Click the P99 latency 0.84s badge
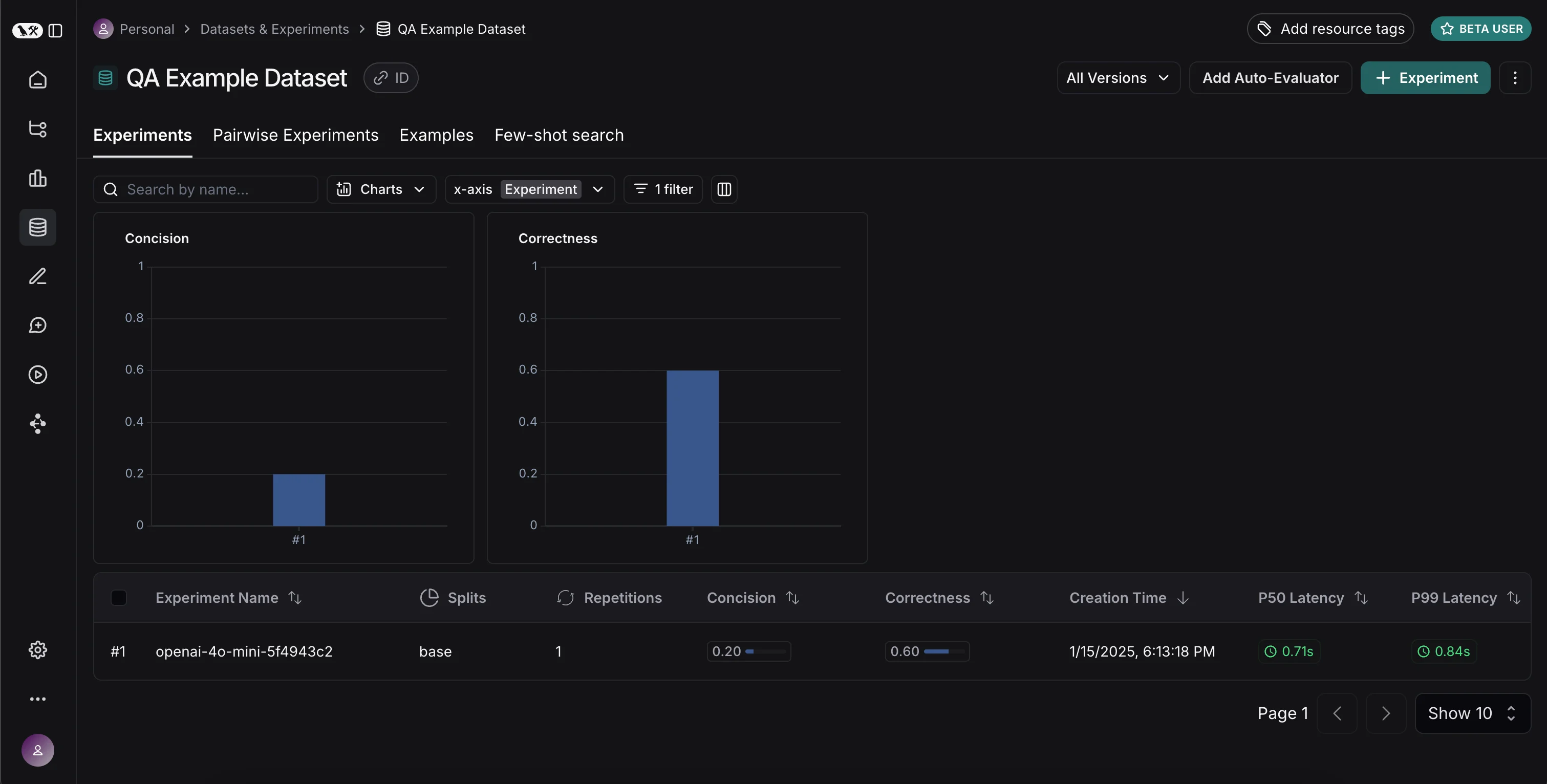1547x784 pixels. click(1444, 651)
